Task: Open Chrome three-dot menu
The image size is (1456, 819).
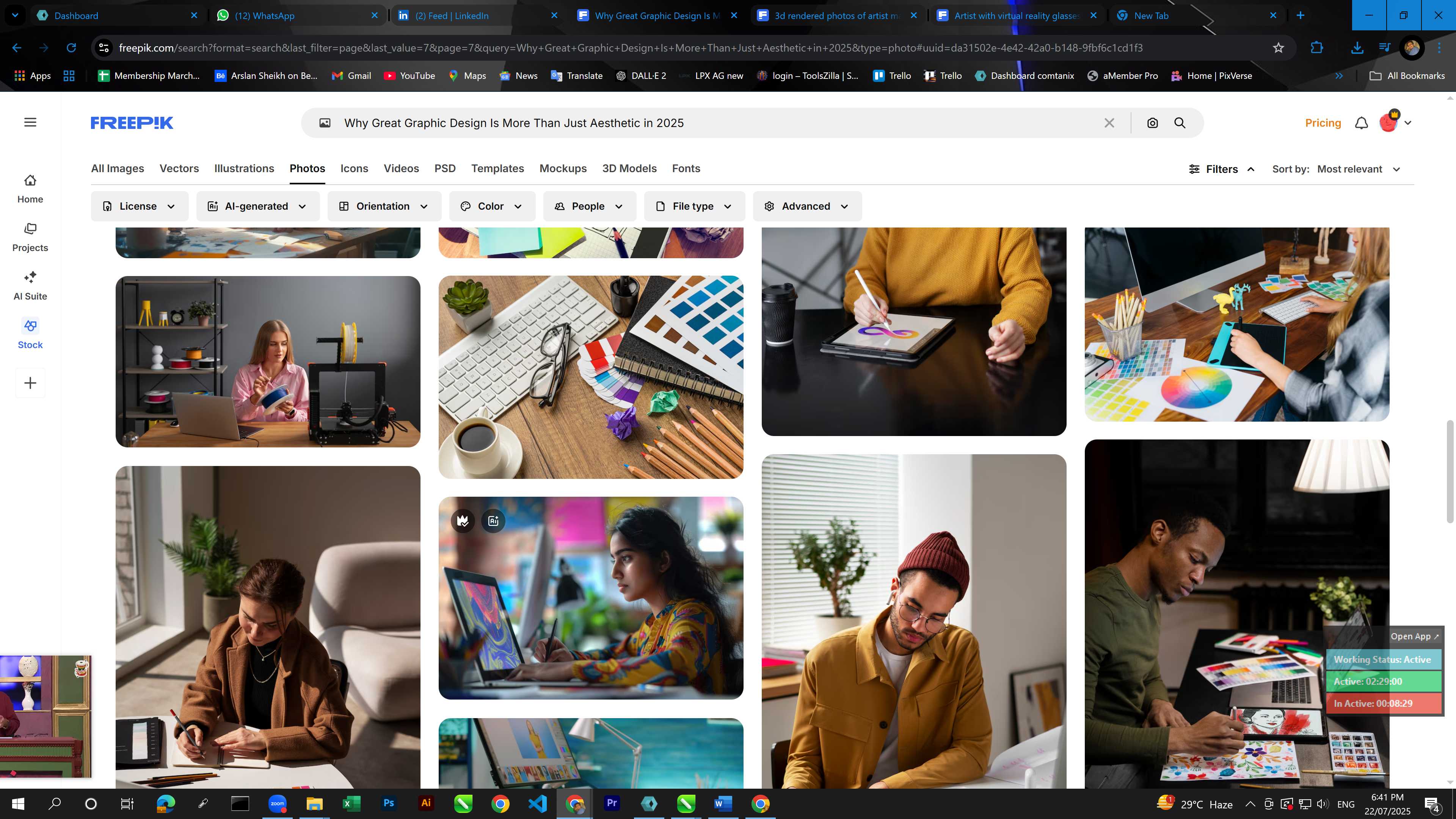Action: pyautogui.click(x=1439, y=48)
